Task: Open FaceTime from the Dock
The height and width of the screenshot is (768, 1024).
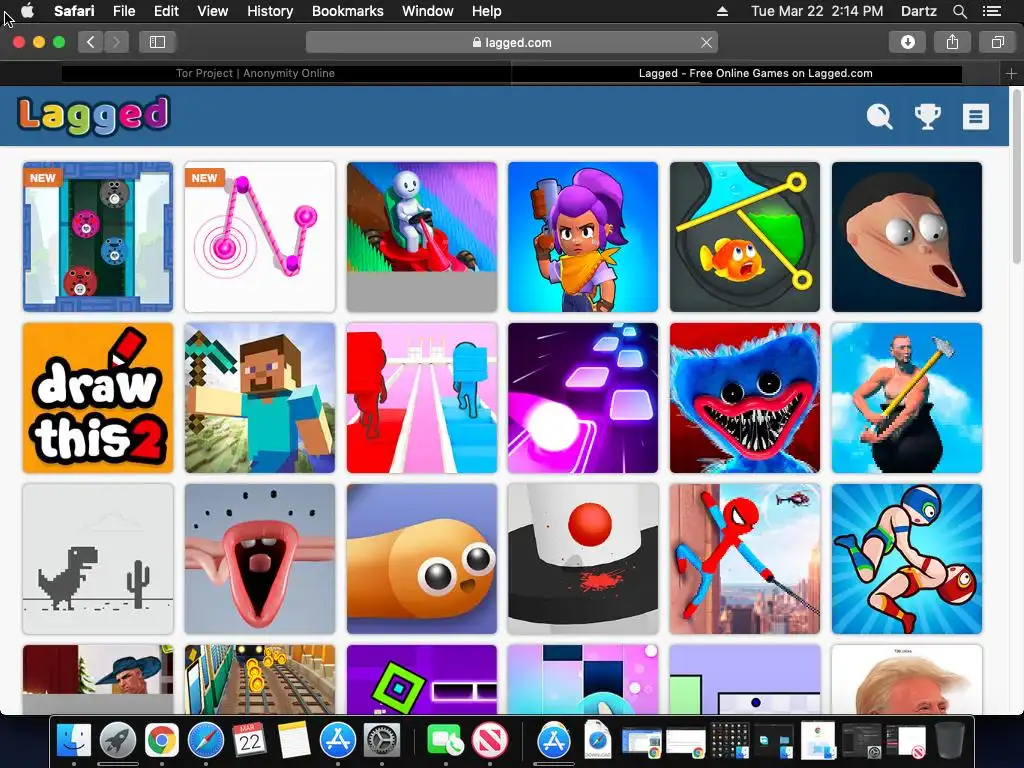Action: [445, 741]
